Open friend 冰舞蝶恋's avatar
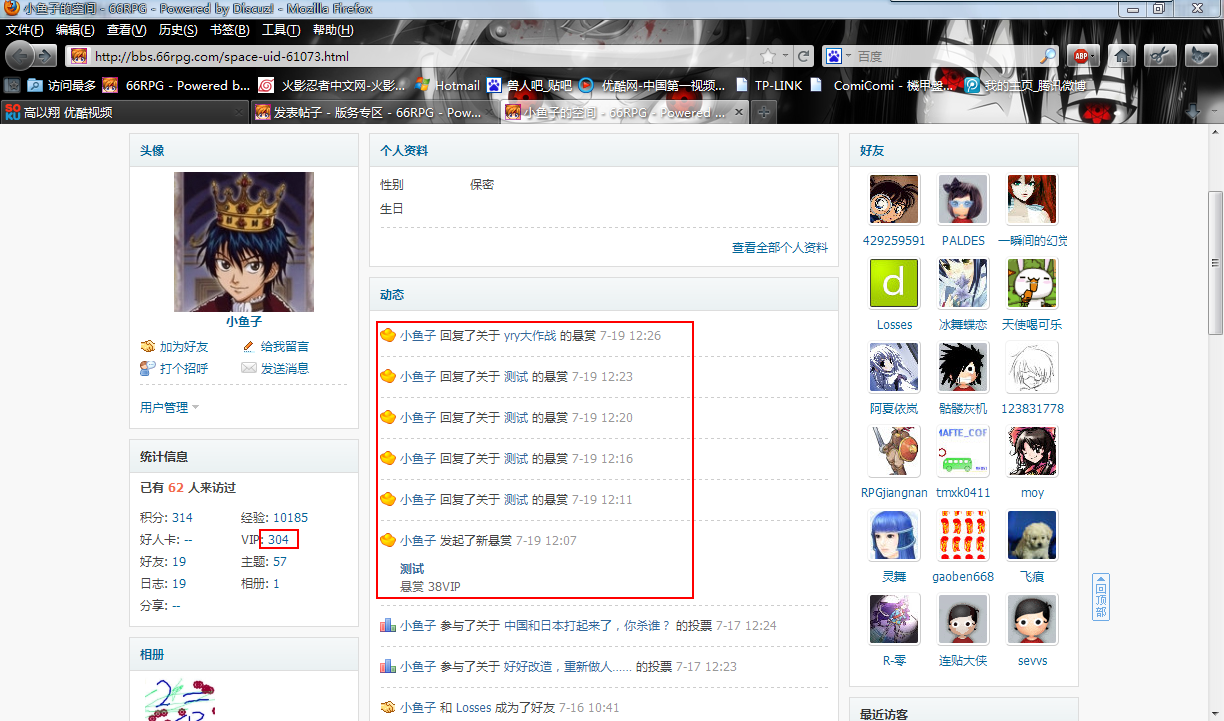This screenshot has width=1224, height=721. click(963, 283)
